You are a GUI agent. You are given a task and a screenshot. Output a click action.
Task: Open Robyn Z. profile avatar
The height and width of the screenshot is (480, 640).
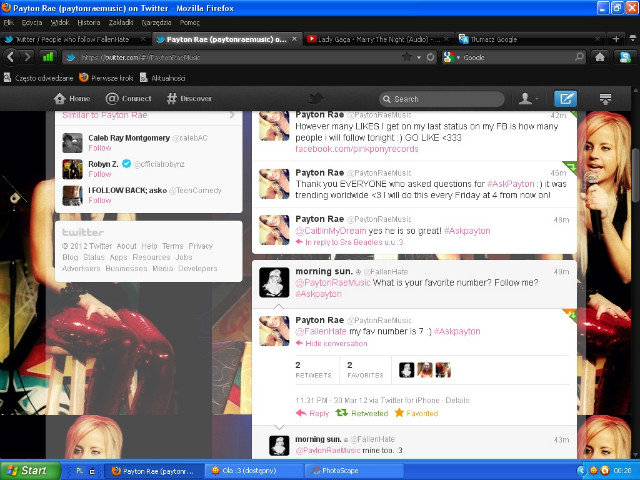[x=72, y=169]
